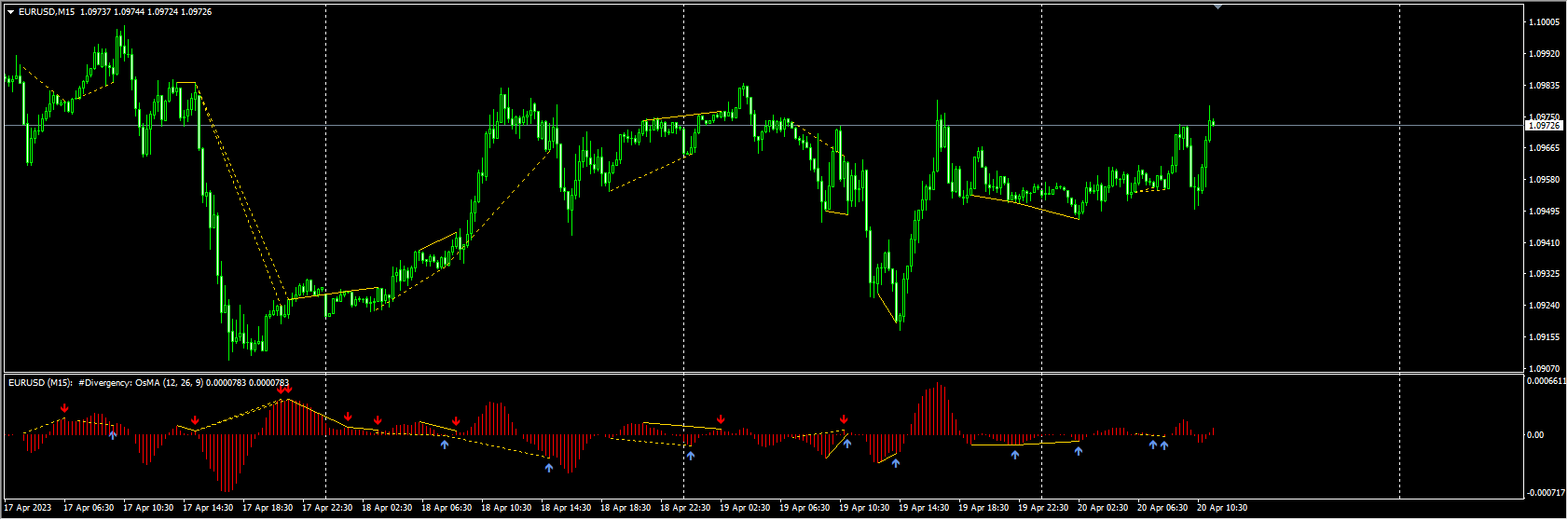Select blue up arrow near 18 Apr 22:30

point(691,456)
